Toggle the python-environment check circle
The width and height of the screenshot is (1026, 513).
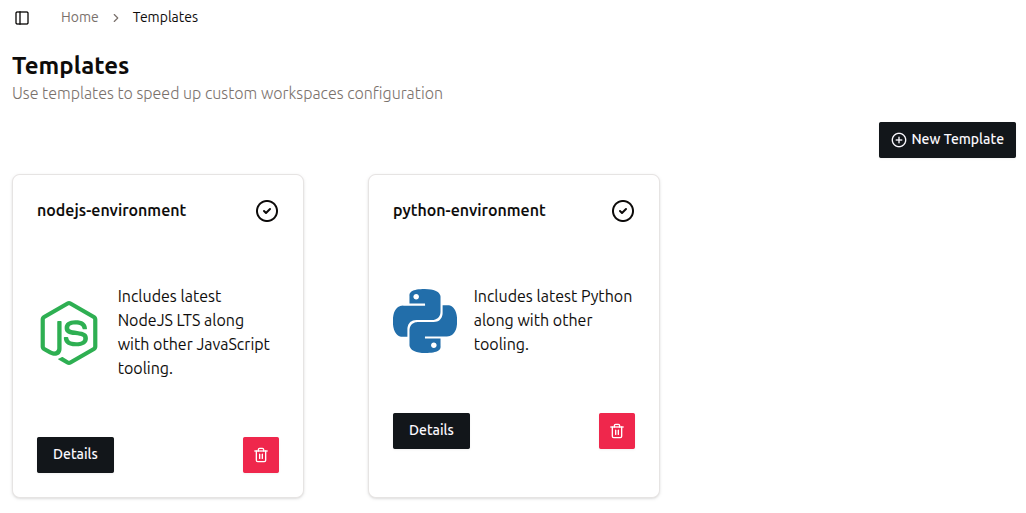coord(623,211)
